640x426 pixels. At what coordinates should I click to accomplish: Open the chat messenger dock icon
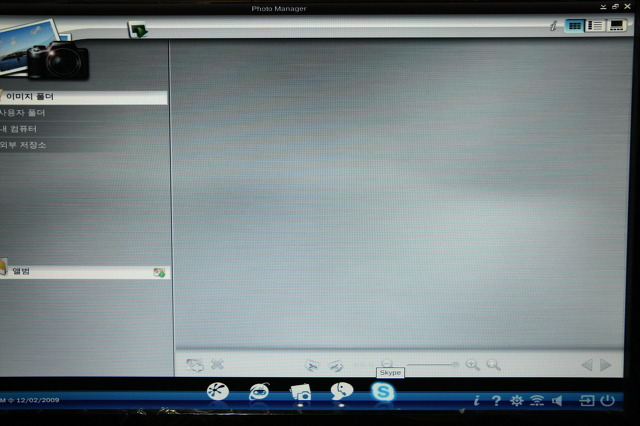click(342, 391)
